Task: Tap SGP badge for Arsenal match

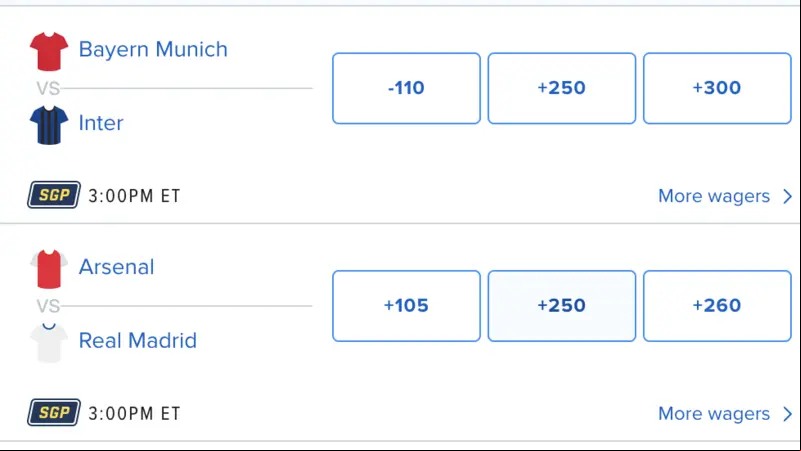Action: tap(54, 412)
